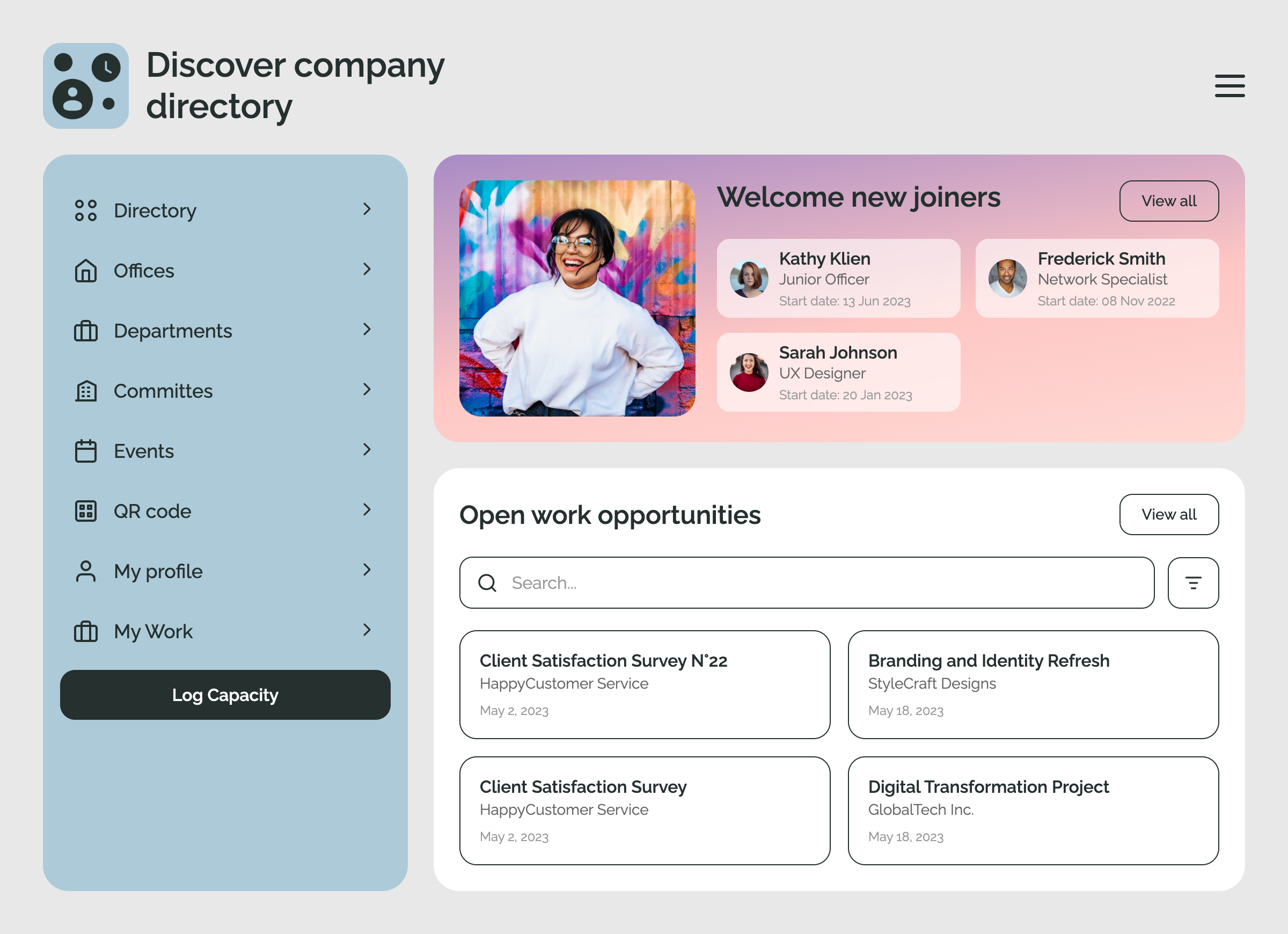
Task: Click the Committes building icon
Action: click(x=86, y=391)
